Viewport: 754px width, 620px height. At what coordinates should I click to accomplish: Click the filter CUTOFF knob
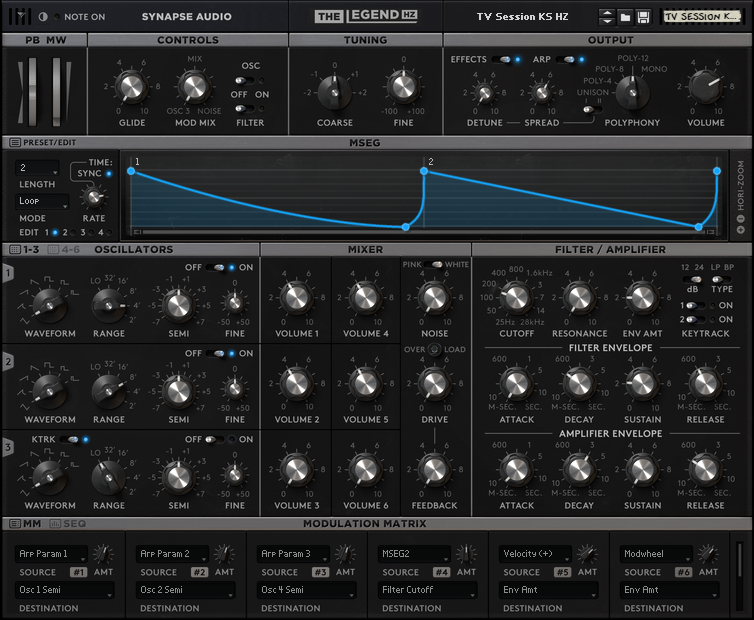[516, 298]
